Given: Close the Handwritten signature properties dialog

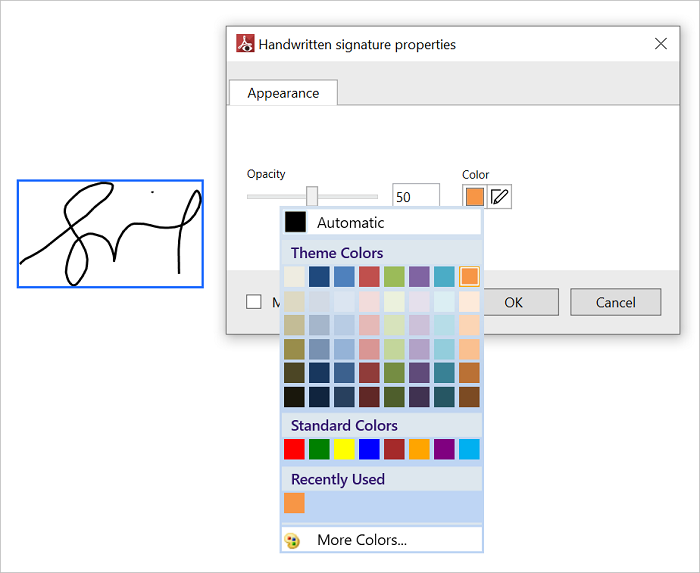Looking at the screenshot, I should [x=660, y=44].
